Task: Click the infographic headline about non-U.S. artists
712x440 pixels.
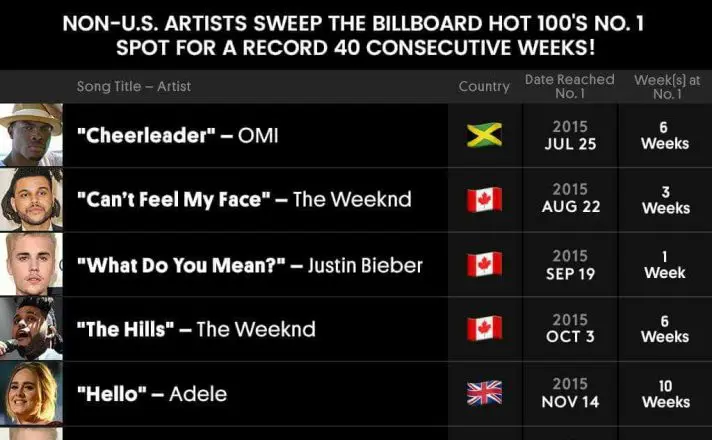Action: click(x=356, y=33)
